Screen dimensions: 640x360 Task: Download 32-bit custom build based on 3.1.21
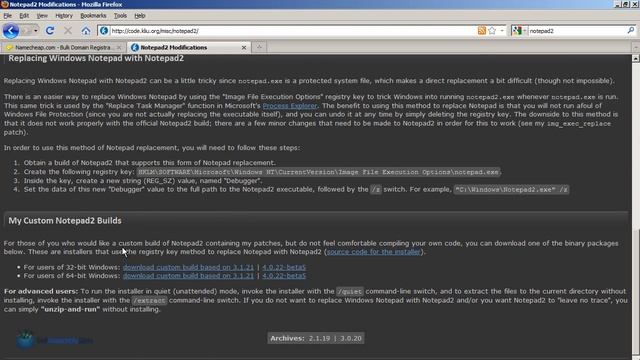pyautogui.click(x=188, y=267)
